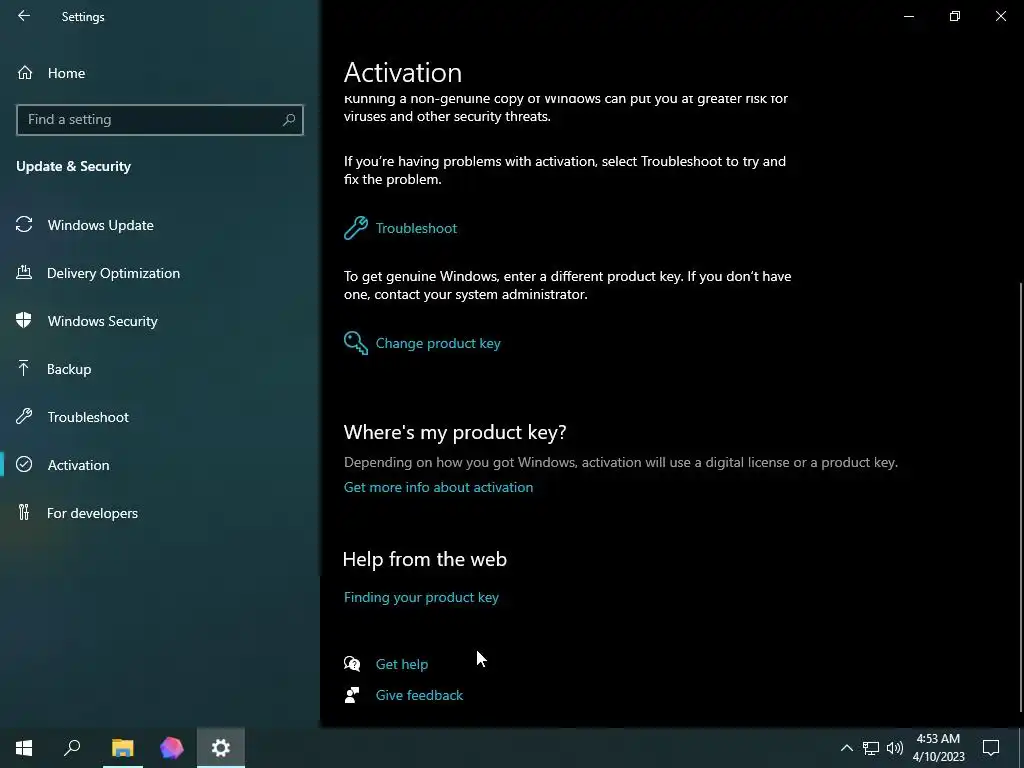
Task: Open Windows Update section
Action: [x=101, y=225]
